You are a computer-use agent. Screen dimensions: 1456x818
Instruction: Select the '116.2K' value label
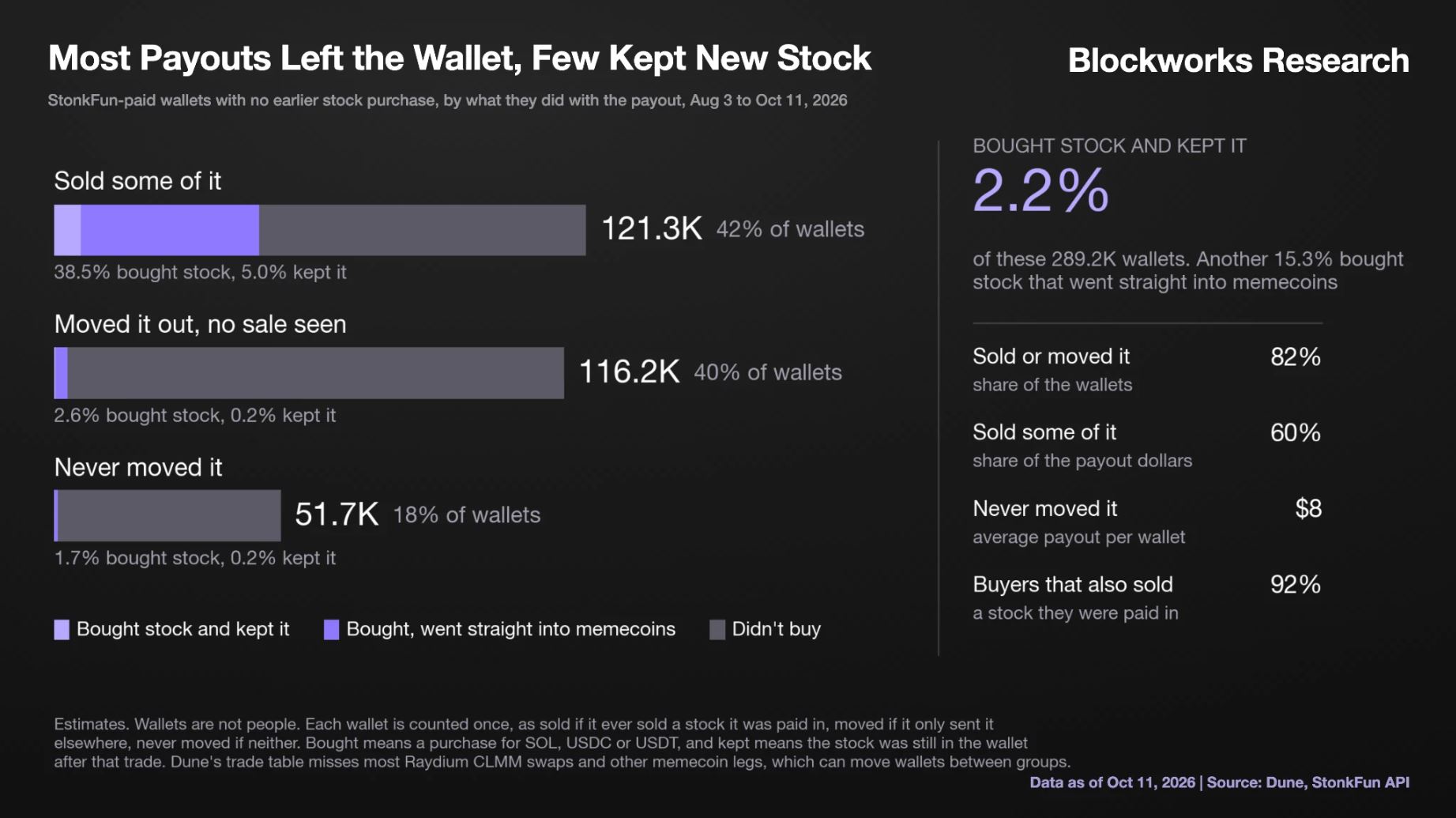pyautogui.click(x=630, y=371)
